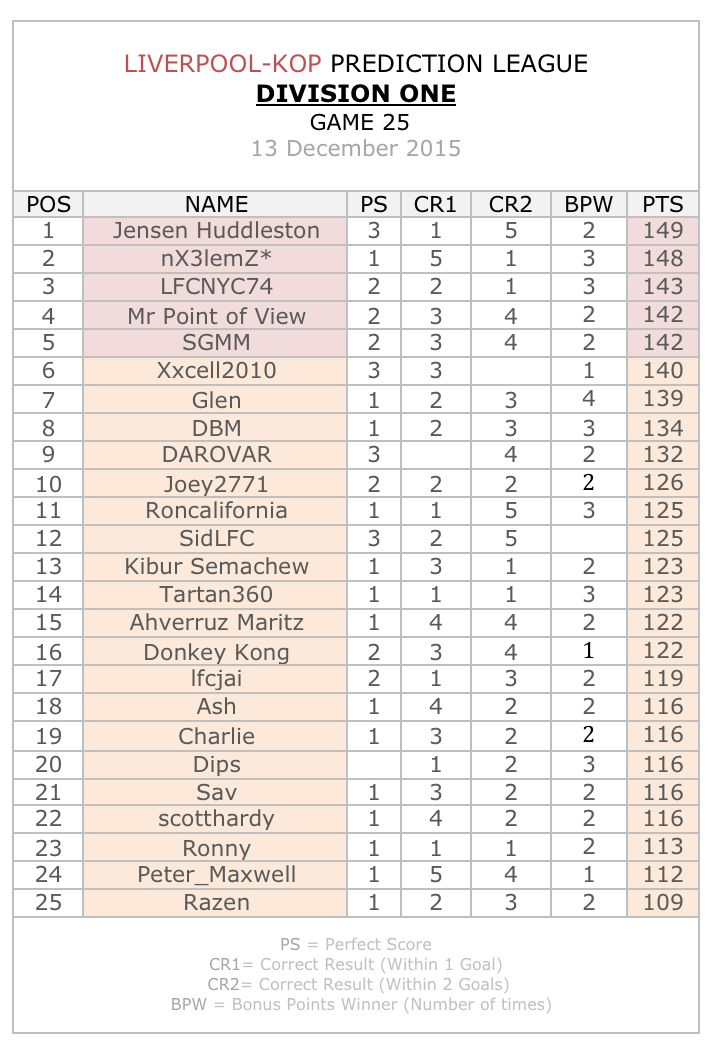Click the CR1 column header
The image size is (718, 1058).
click(435, 204)
